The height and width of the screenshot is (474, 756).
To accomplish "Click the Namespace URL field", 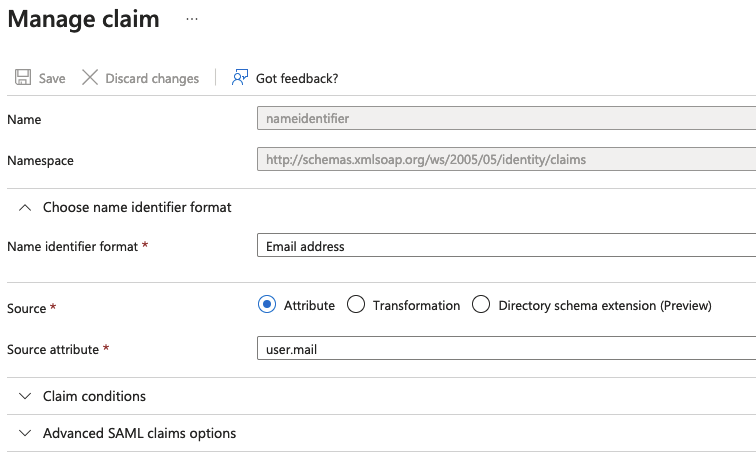I will [x=505, y=159].
